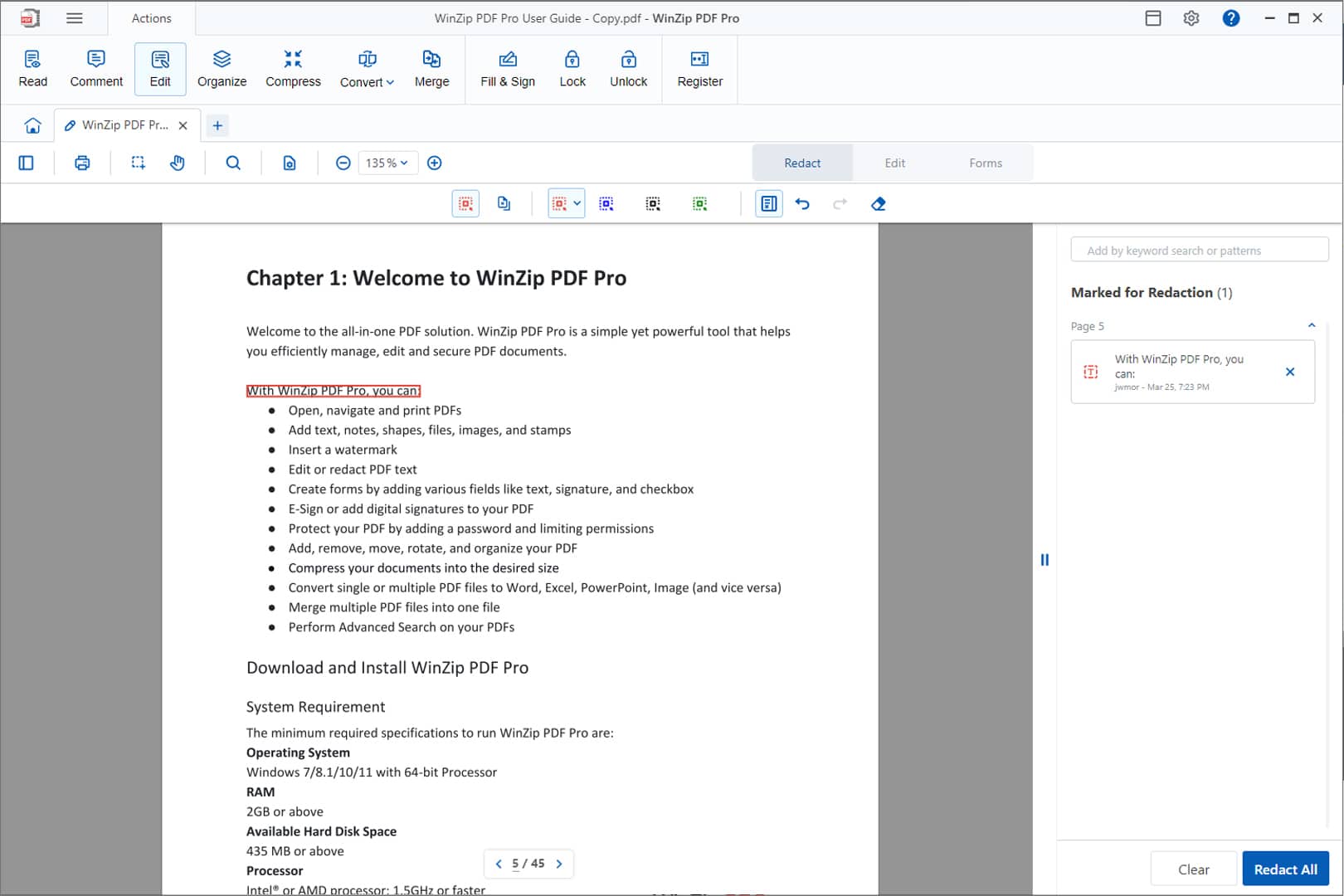Toggle the side panel view
1344x896 pixels.
[27, 163]
